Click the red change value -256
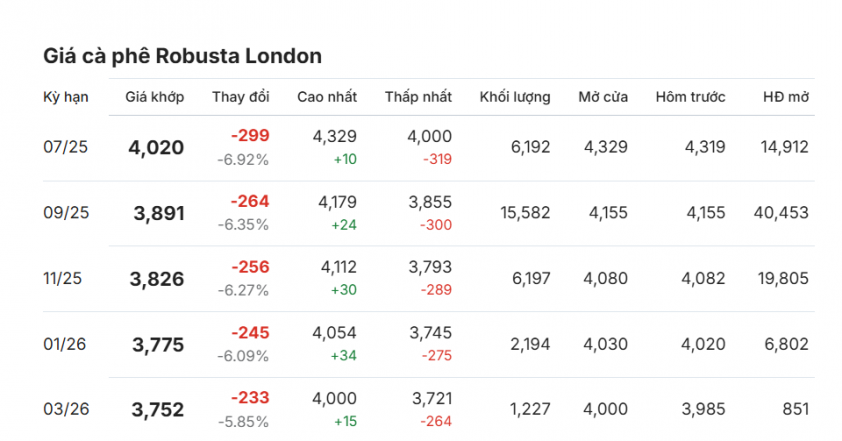 point(250,267)
